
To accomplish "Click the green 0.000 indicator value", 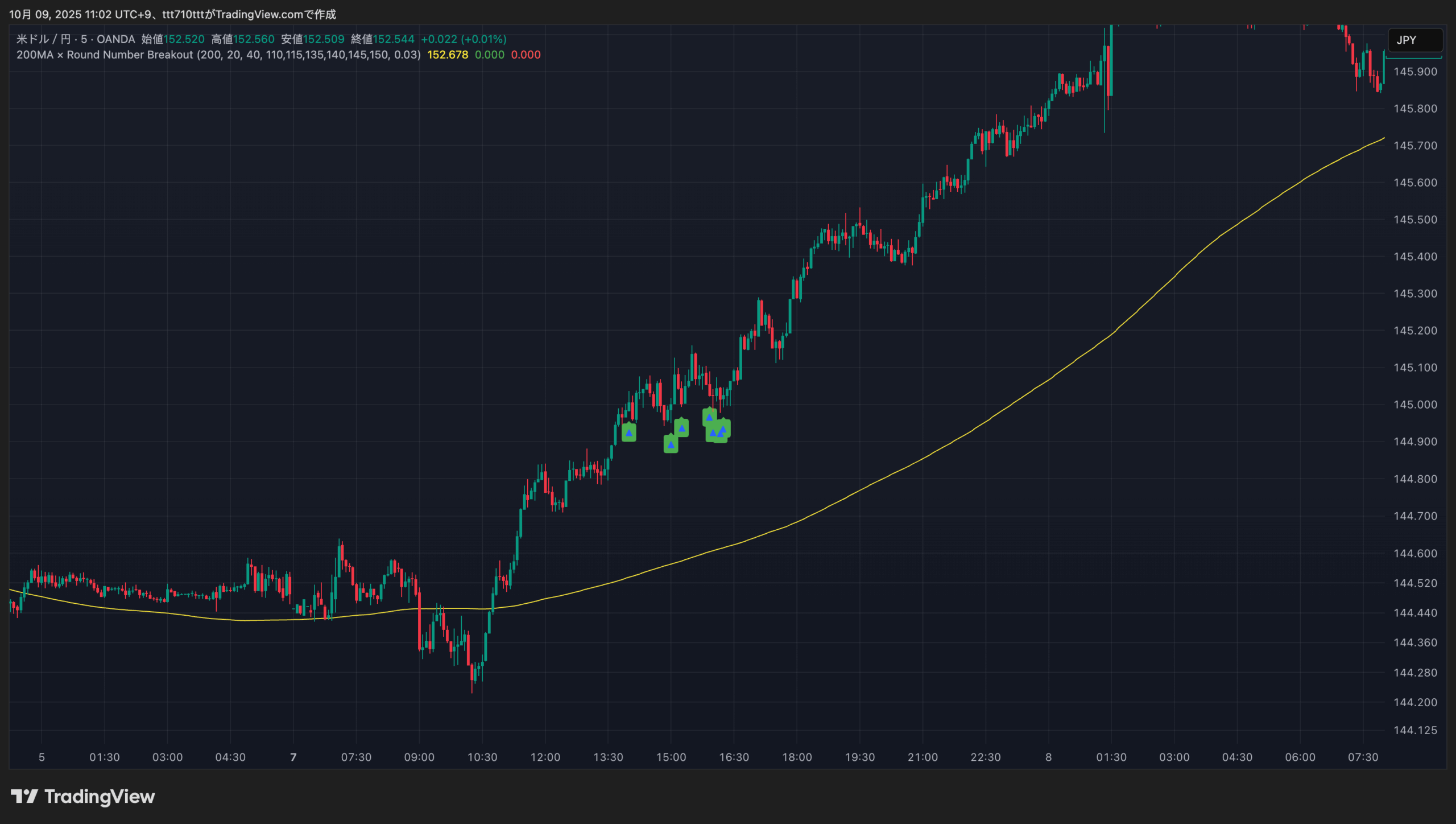I will [x=489, y=55].
